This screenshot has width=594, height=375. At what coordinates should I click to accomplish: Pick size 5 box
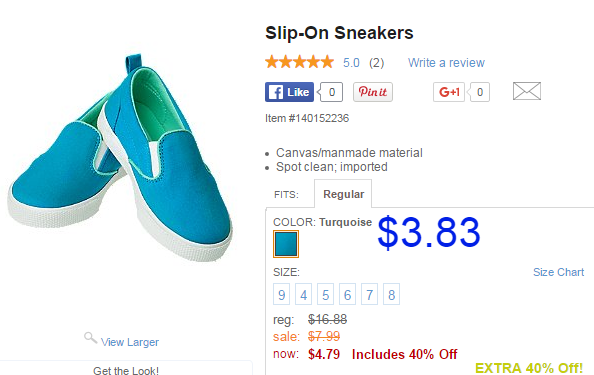click(325, 294)
